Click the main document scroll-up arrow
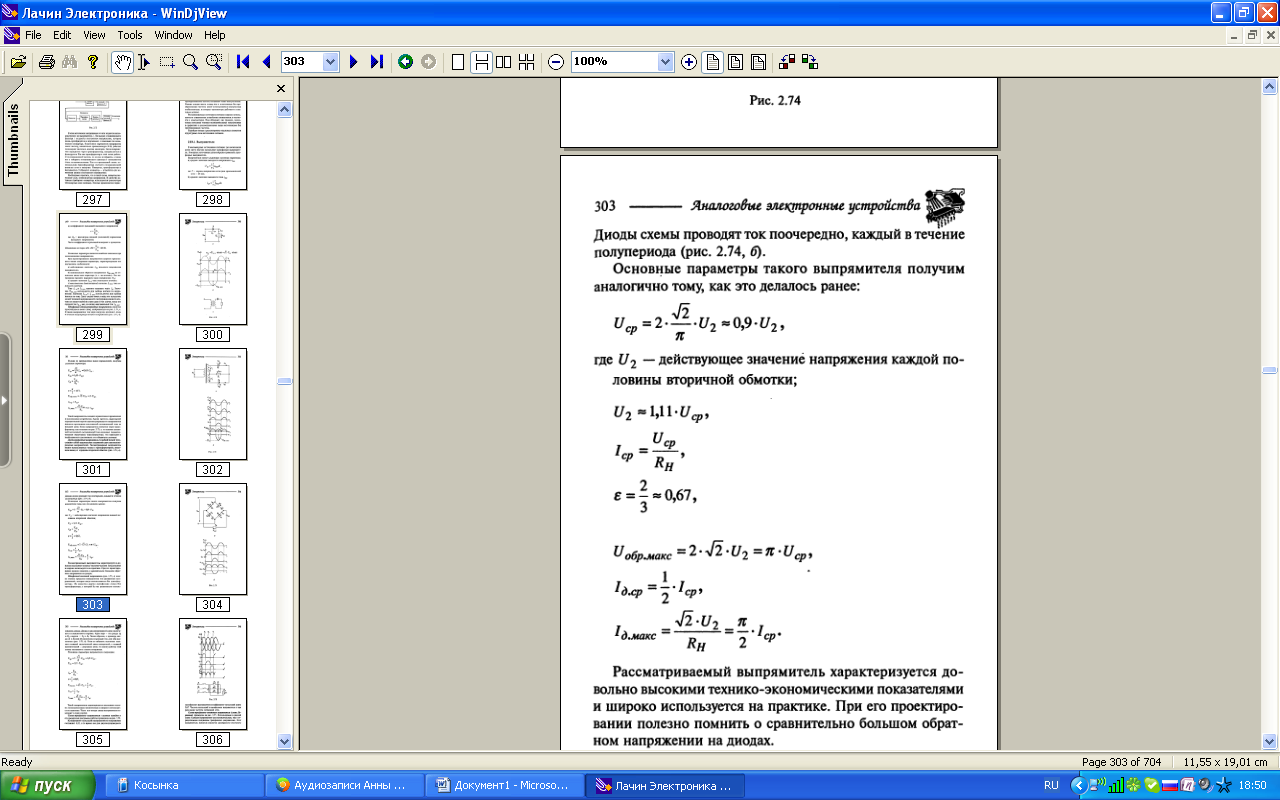This screenshot has width=1280, height=800. coord(1270,88)
